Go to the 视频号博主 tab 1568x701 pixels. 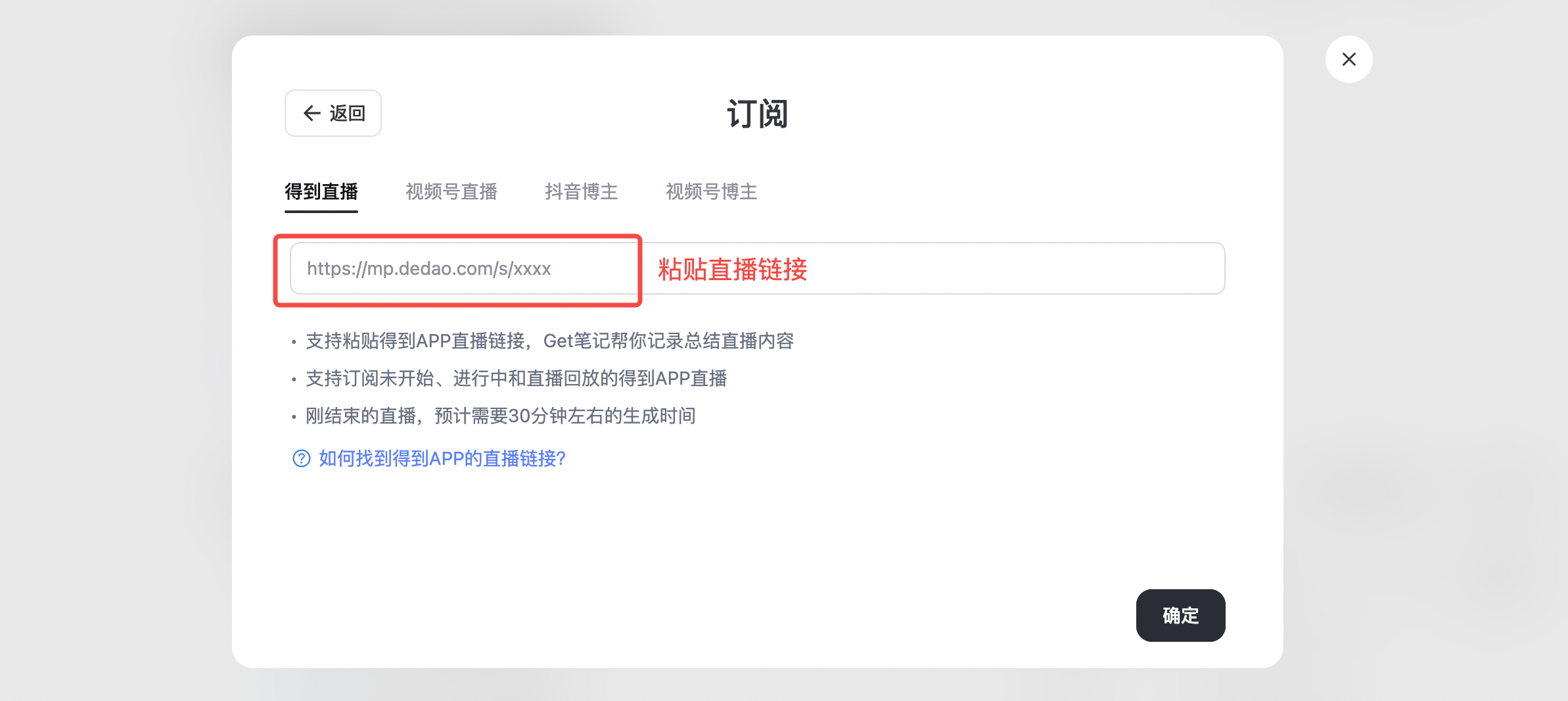coord(711,191)
